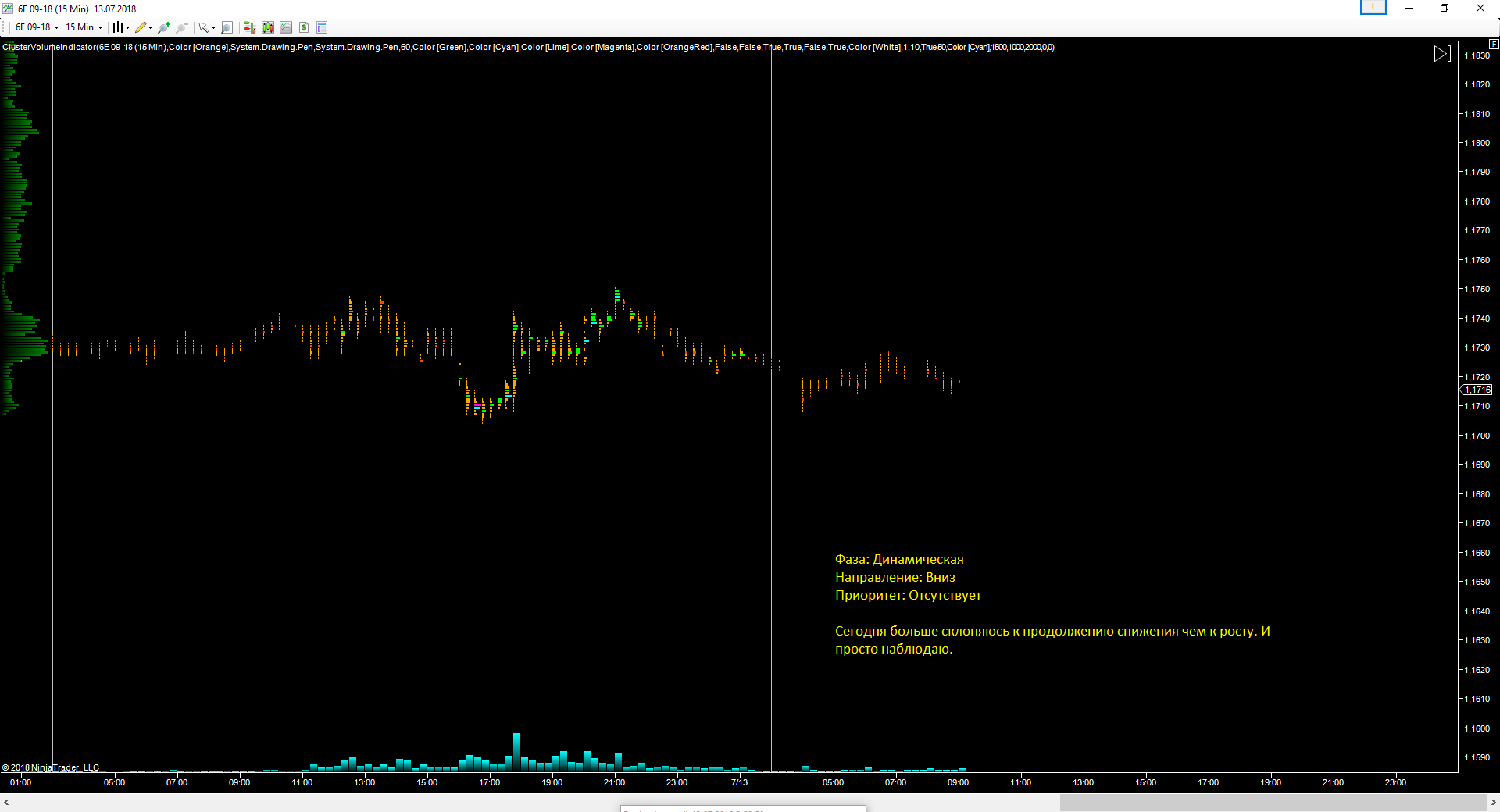This screenshot has width=1500, height=812.
Task: Click the window title '6E 09-18 (15 Min) 13.07.2018'
Action: pyautogui.click(x=77, y=9)
